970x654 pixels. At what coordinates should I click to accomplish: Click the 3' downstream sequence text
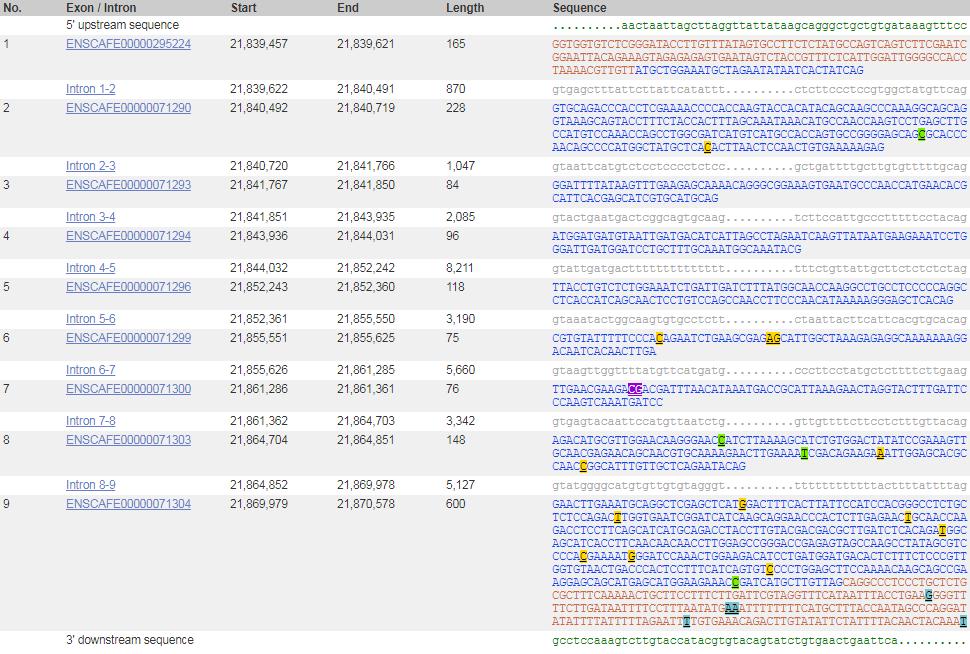759,641
